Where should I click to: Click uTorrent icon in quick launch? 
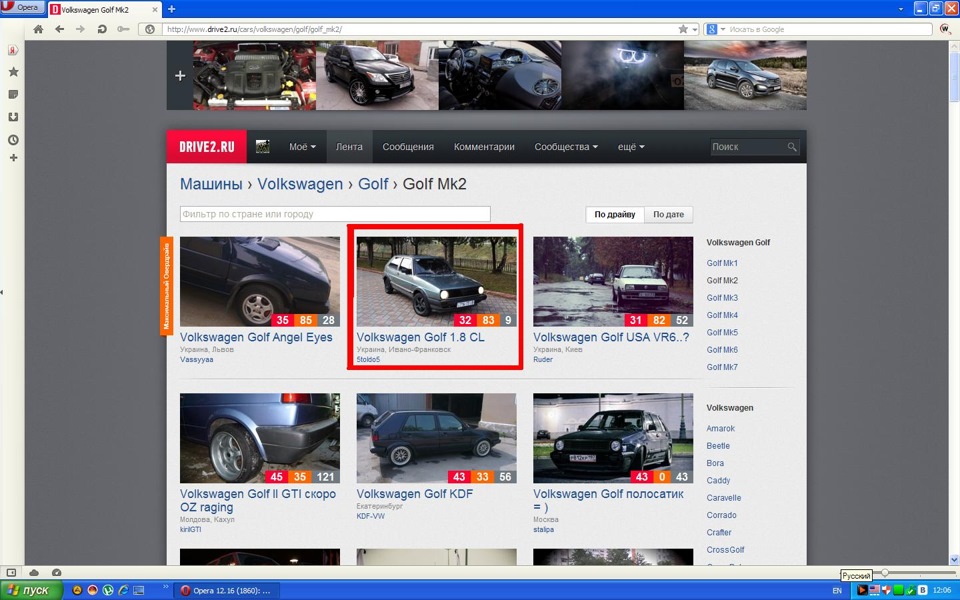108,590
